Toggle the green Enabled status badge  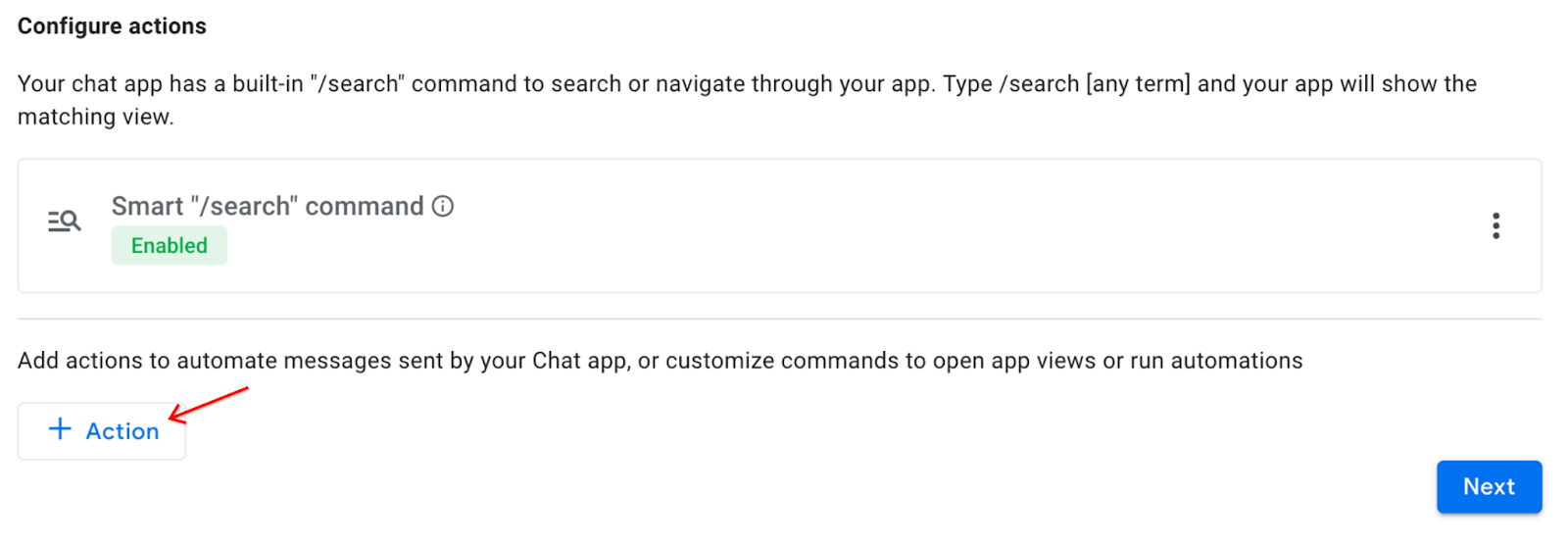[169, 246]
